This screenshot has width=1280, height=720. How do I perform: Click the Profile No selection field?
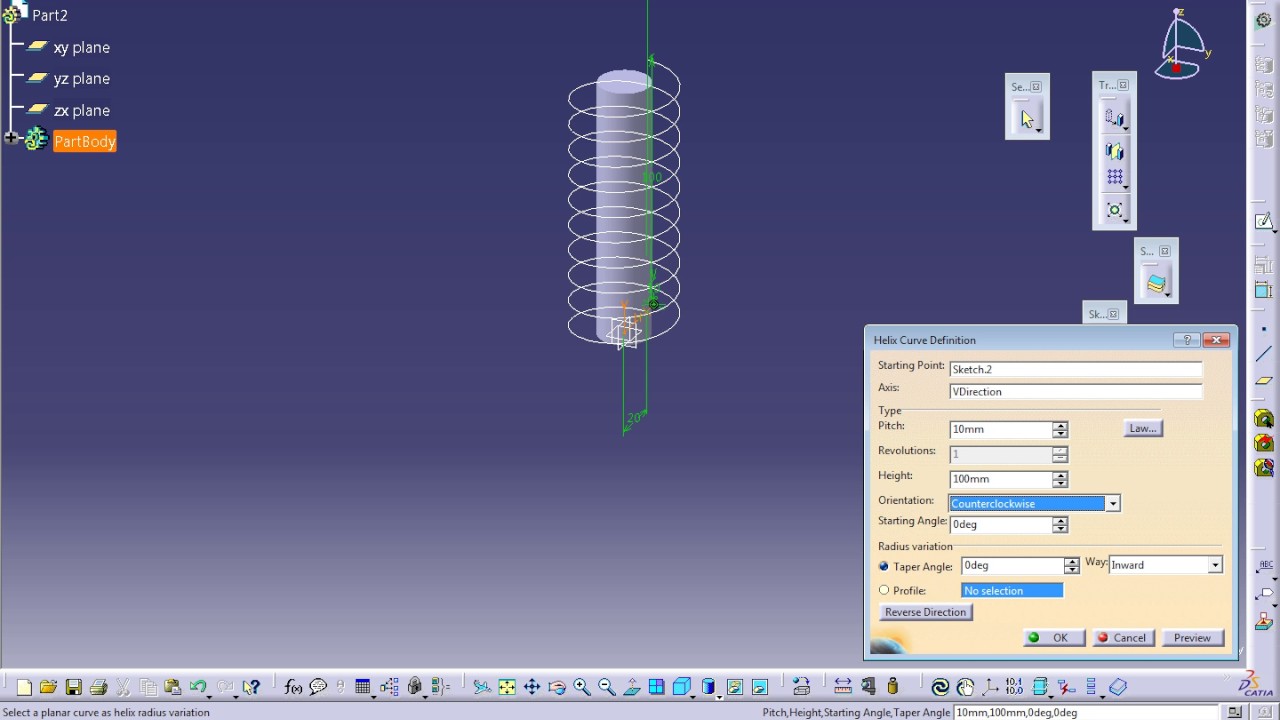click(x=1012, y=590)
